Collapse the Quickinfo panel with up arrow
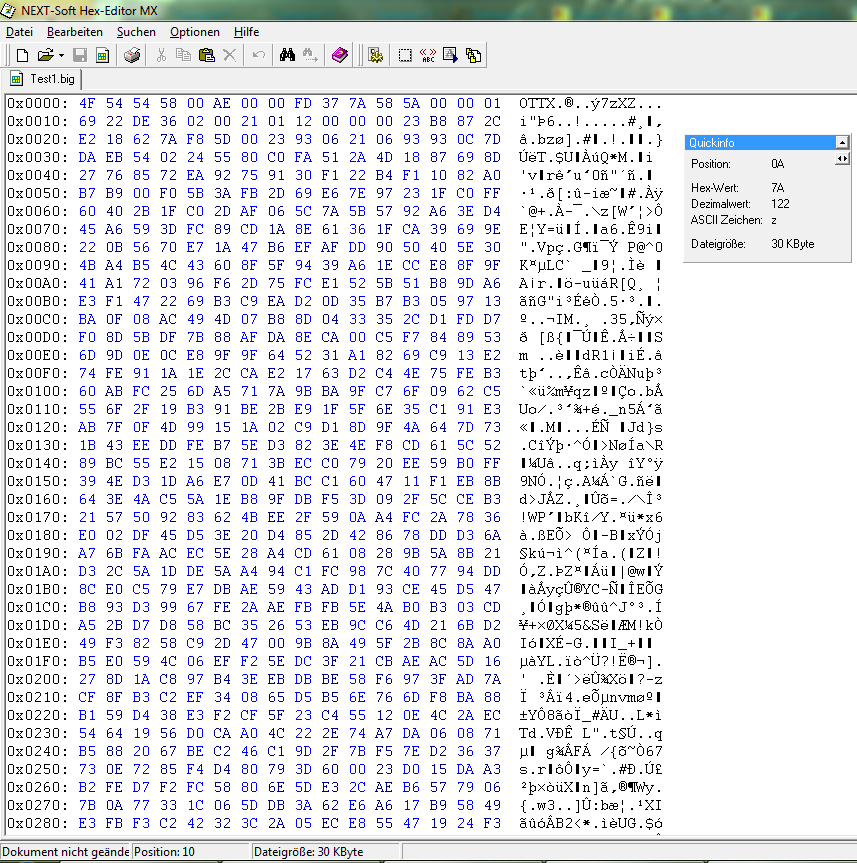The height and width of the screenshot is (863, 857). pyautogui.click(x=842, y=143)
